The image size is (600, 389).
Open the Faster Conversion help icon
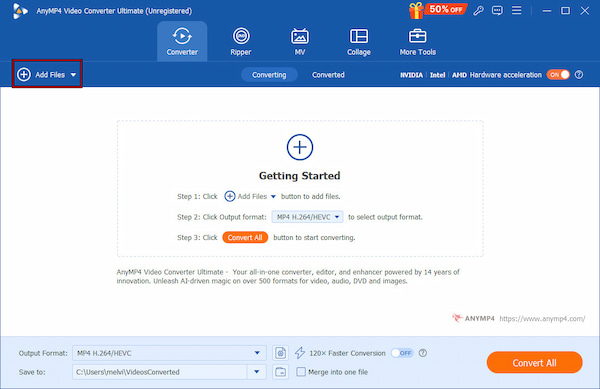click(x=422, y=353)
